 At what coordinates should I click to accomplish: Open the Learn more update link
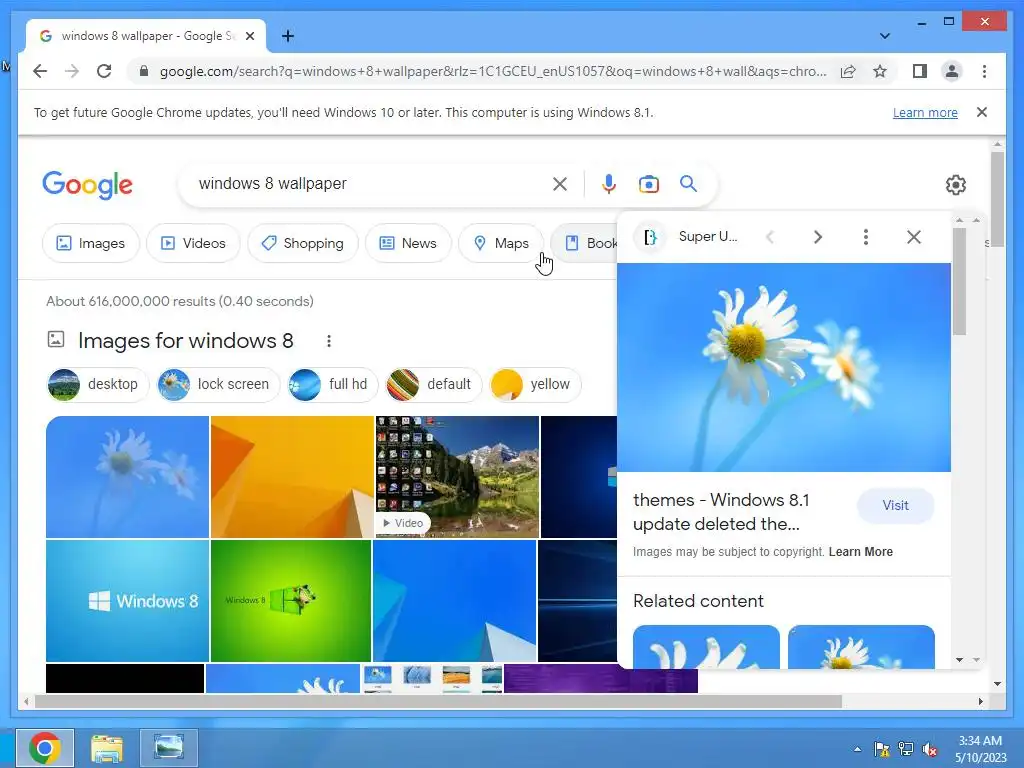925,112
